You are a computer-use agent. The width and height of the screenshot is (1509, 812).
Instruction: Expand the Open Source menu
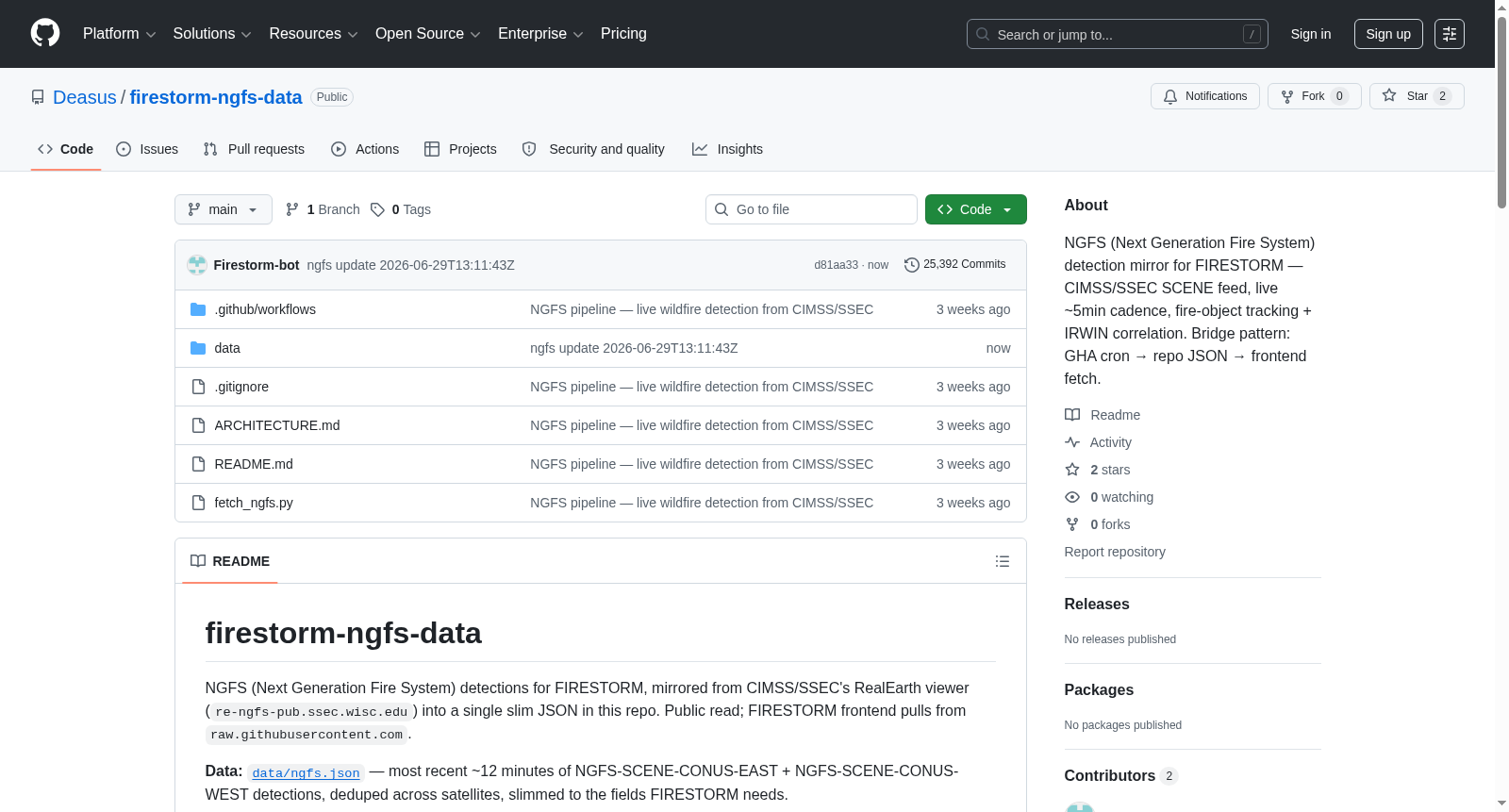tap(428, 34)
